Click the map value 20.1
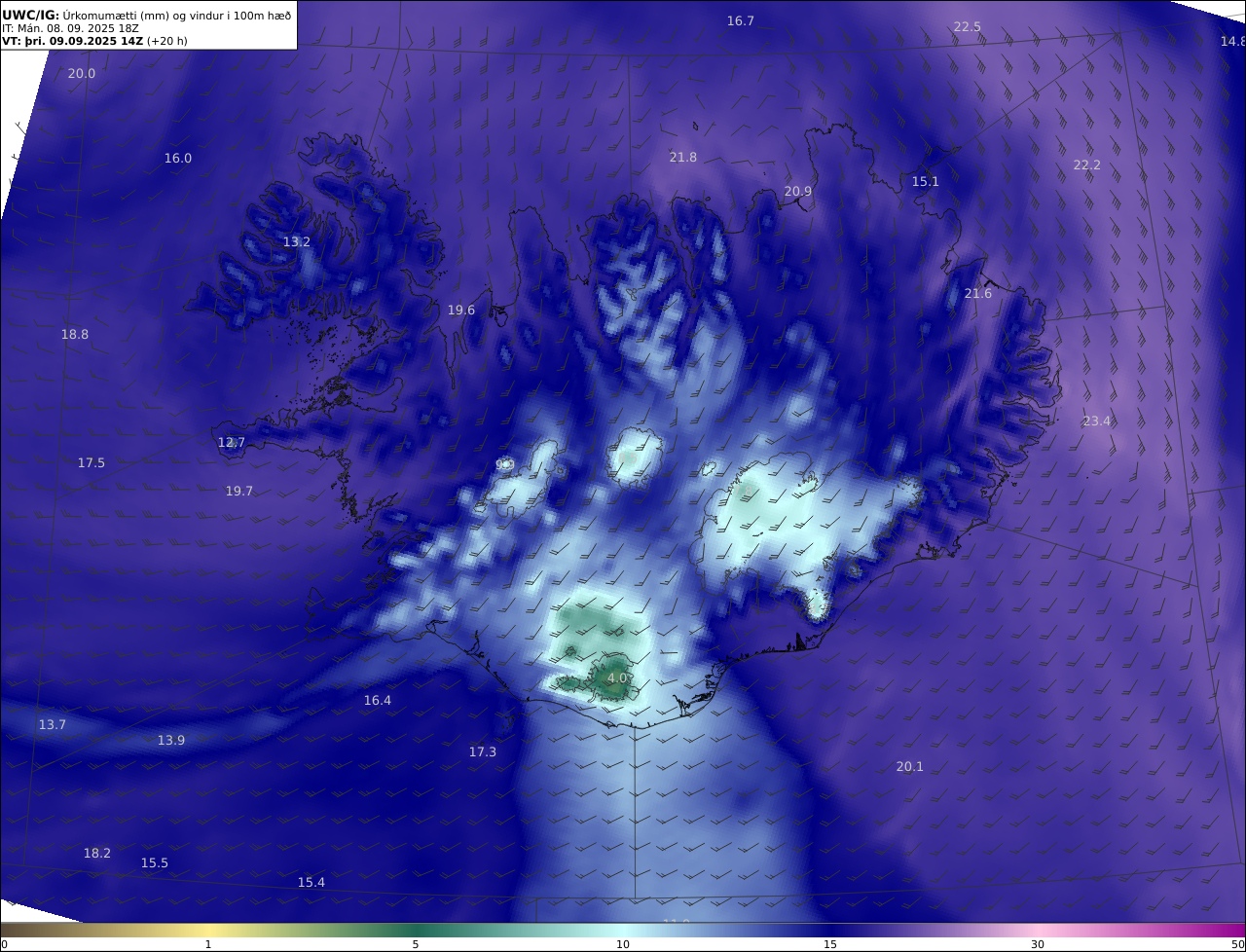 point(910,767)
